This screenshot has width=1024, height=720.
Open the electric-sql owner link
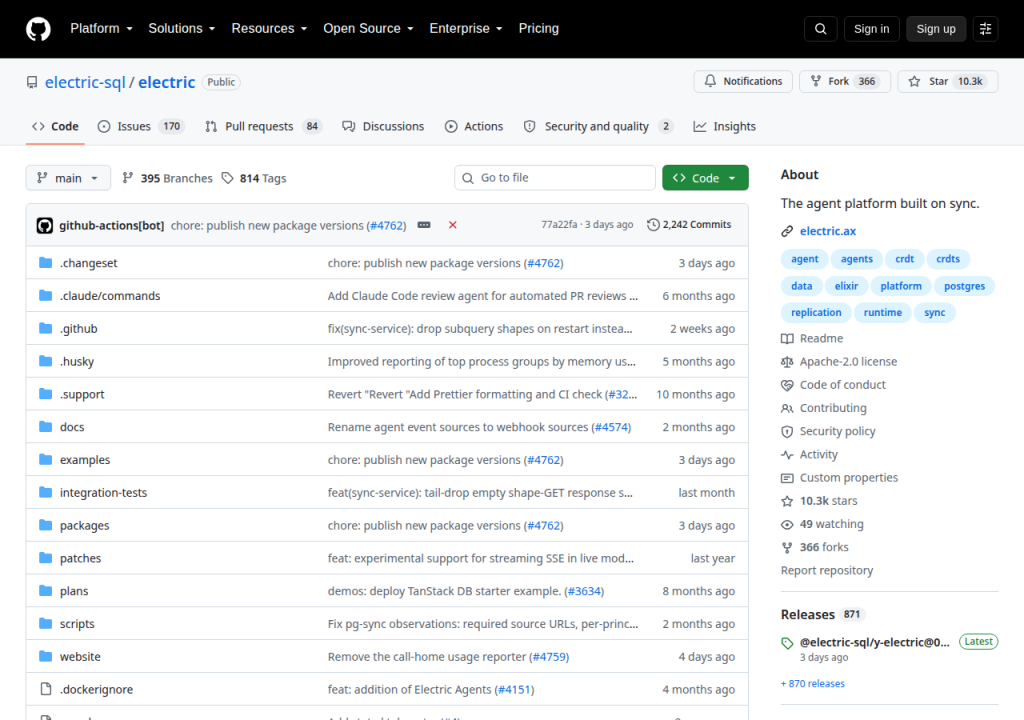(x=85, y=82)
